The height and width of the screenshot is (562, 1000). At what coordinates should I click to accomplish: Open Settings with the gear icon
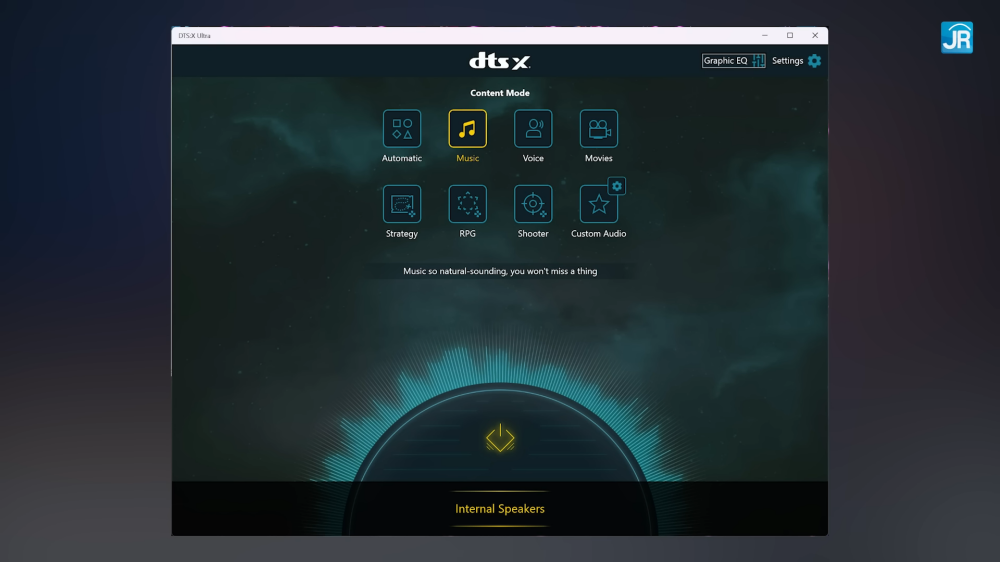(814, 61)
